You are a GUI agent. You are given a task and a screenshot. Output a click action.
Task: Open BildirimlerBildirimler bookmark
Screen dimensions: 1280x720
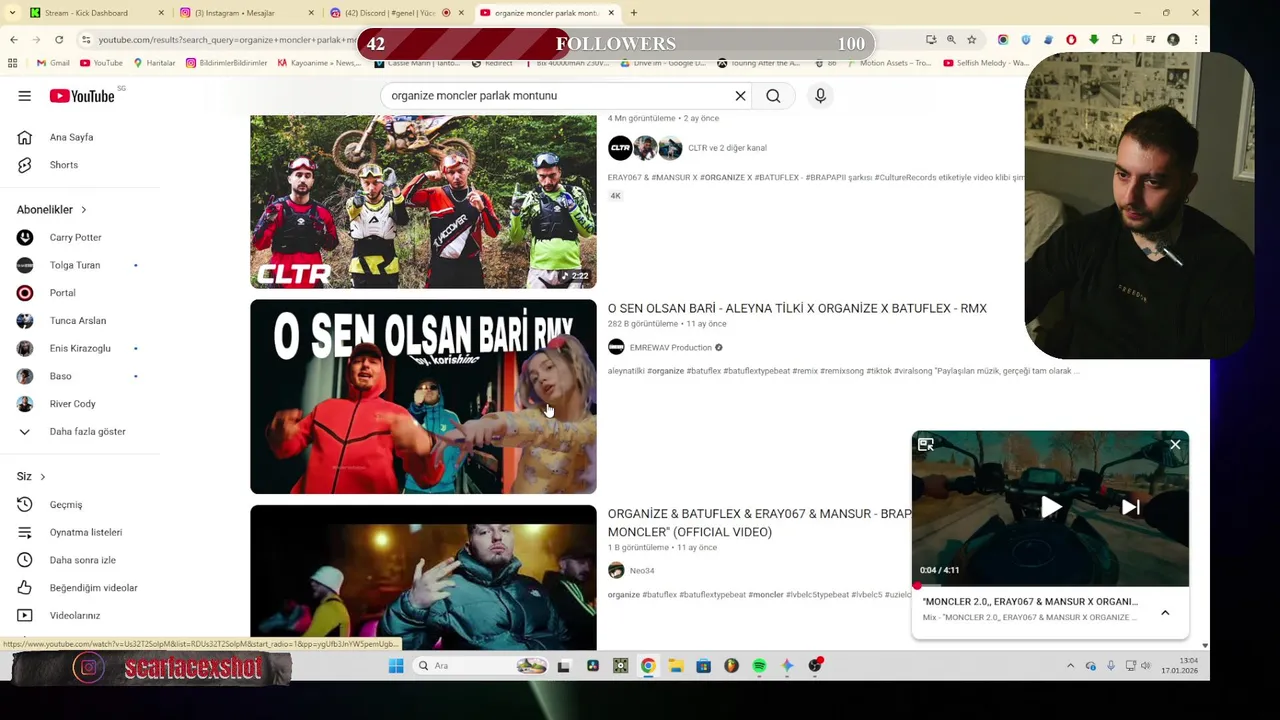tap(226, 63)
